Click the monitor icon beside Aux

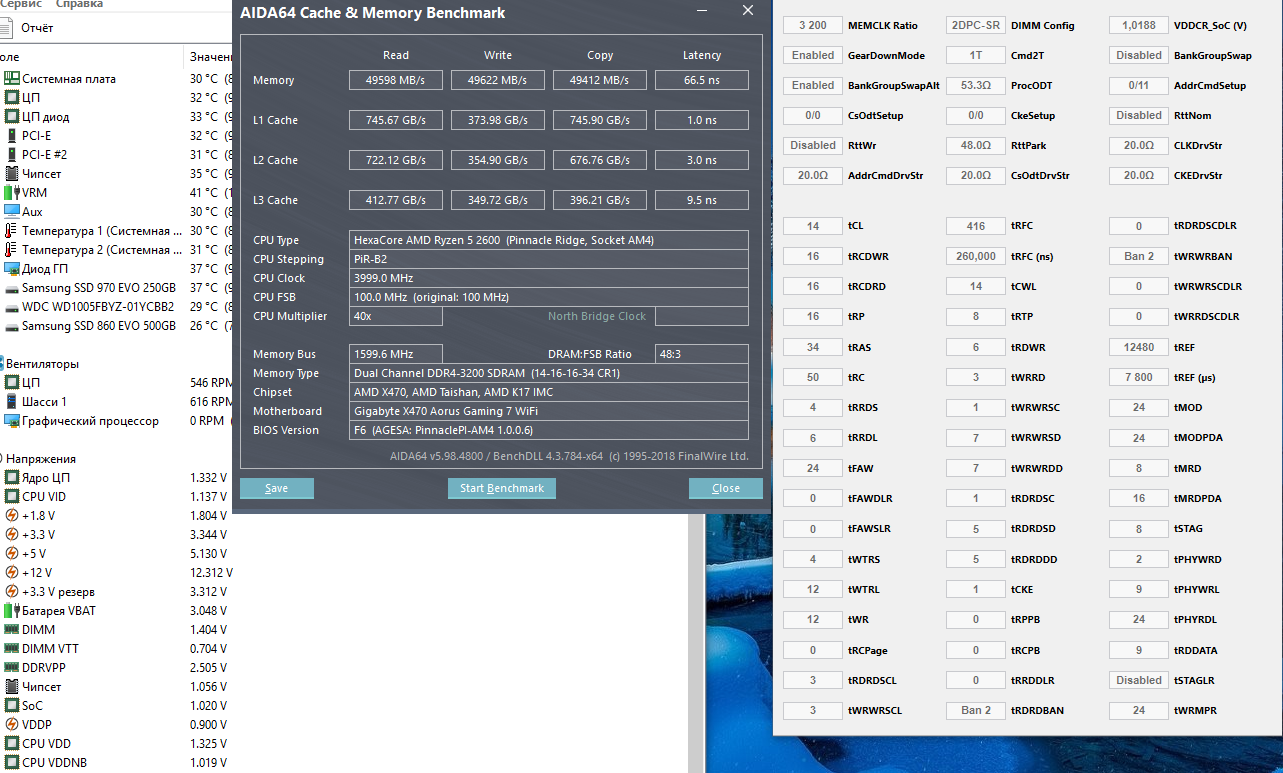point(12,212)
